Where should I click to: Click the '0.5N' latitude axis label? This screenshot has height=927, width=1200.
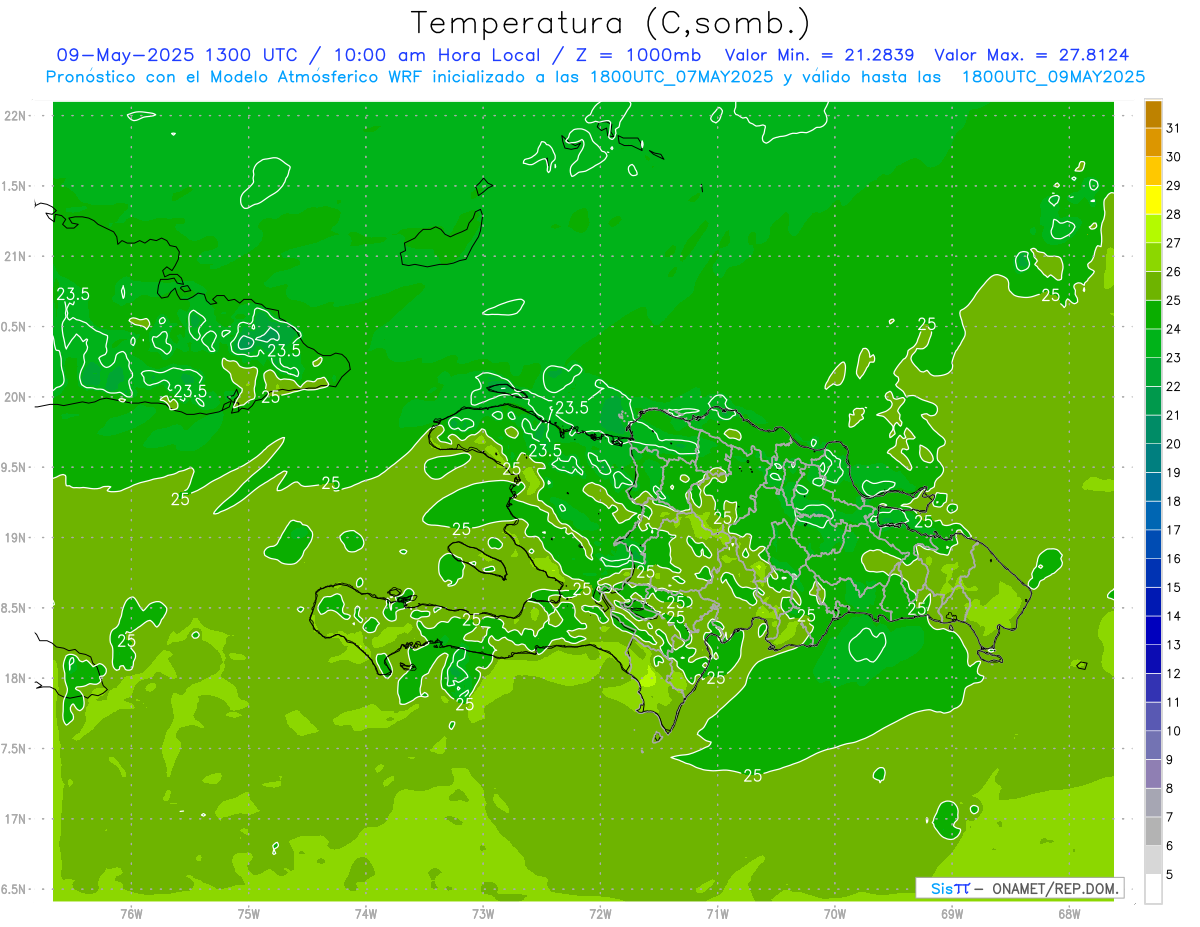[14, 327]
